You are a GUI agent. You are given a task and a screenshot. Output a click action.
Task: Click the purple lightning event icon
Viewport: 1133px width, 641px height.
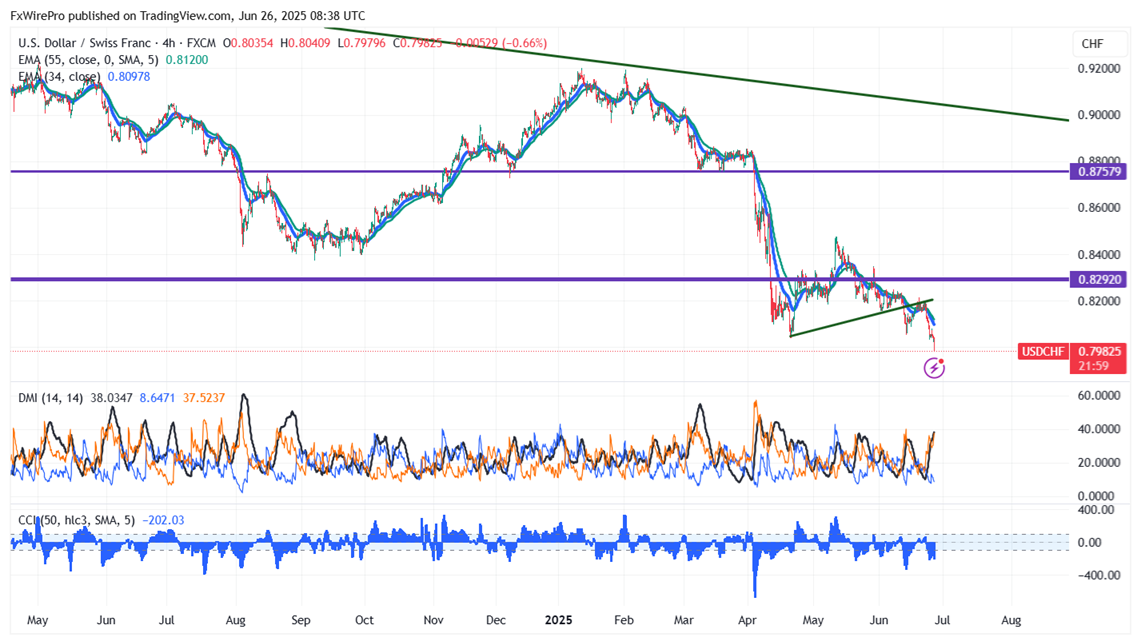[x=934, y=368]
